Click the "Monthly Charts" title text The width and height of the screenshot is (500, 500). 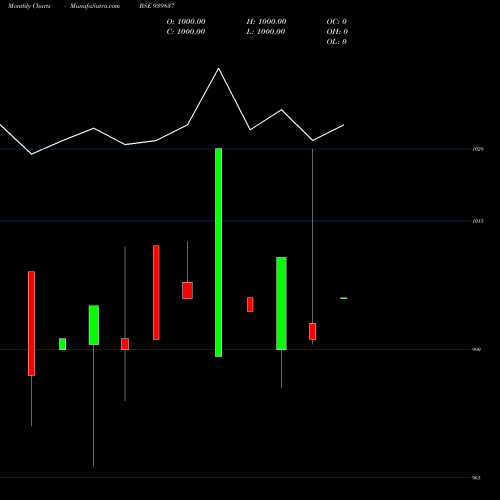29,6
